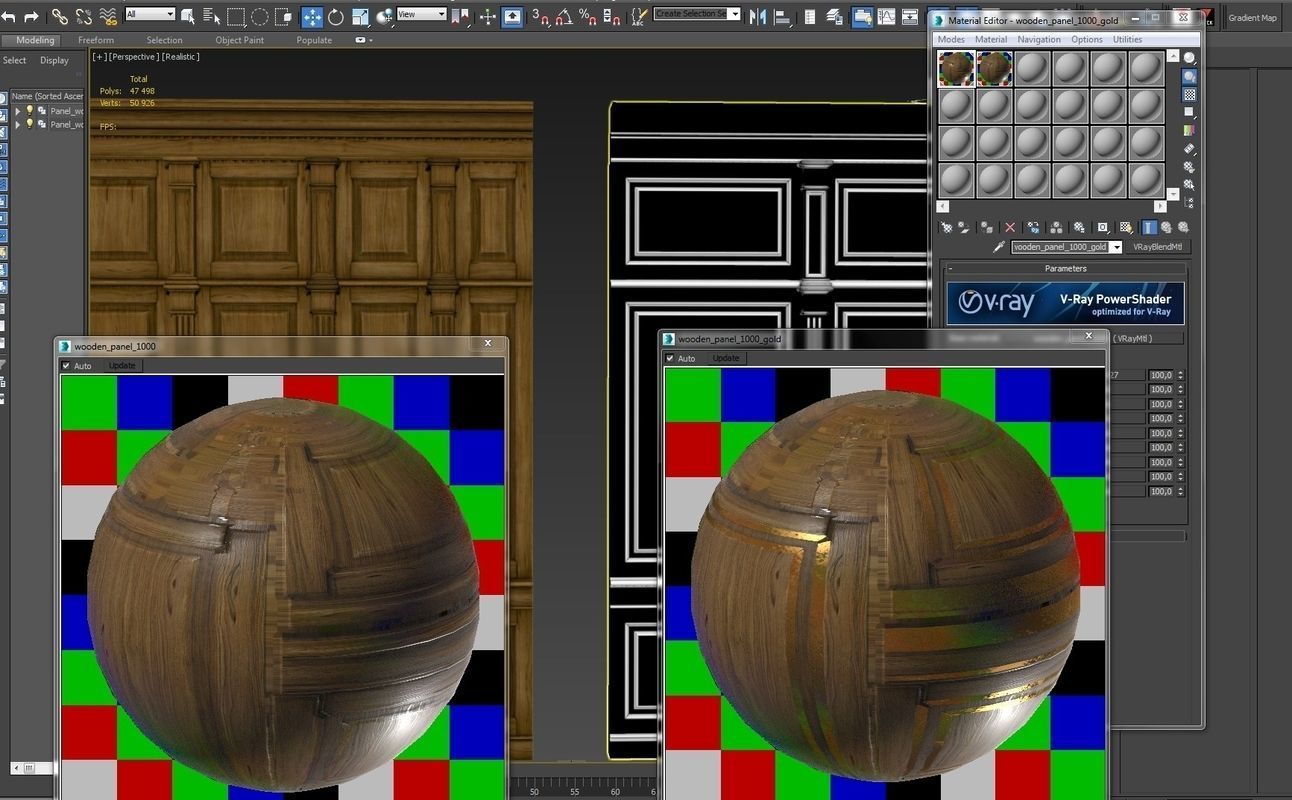Click the Display menu in scene explorer

(54, 60)
